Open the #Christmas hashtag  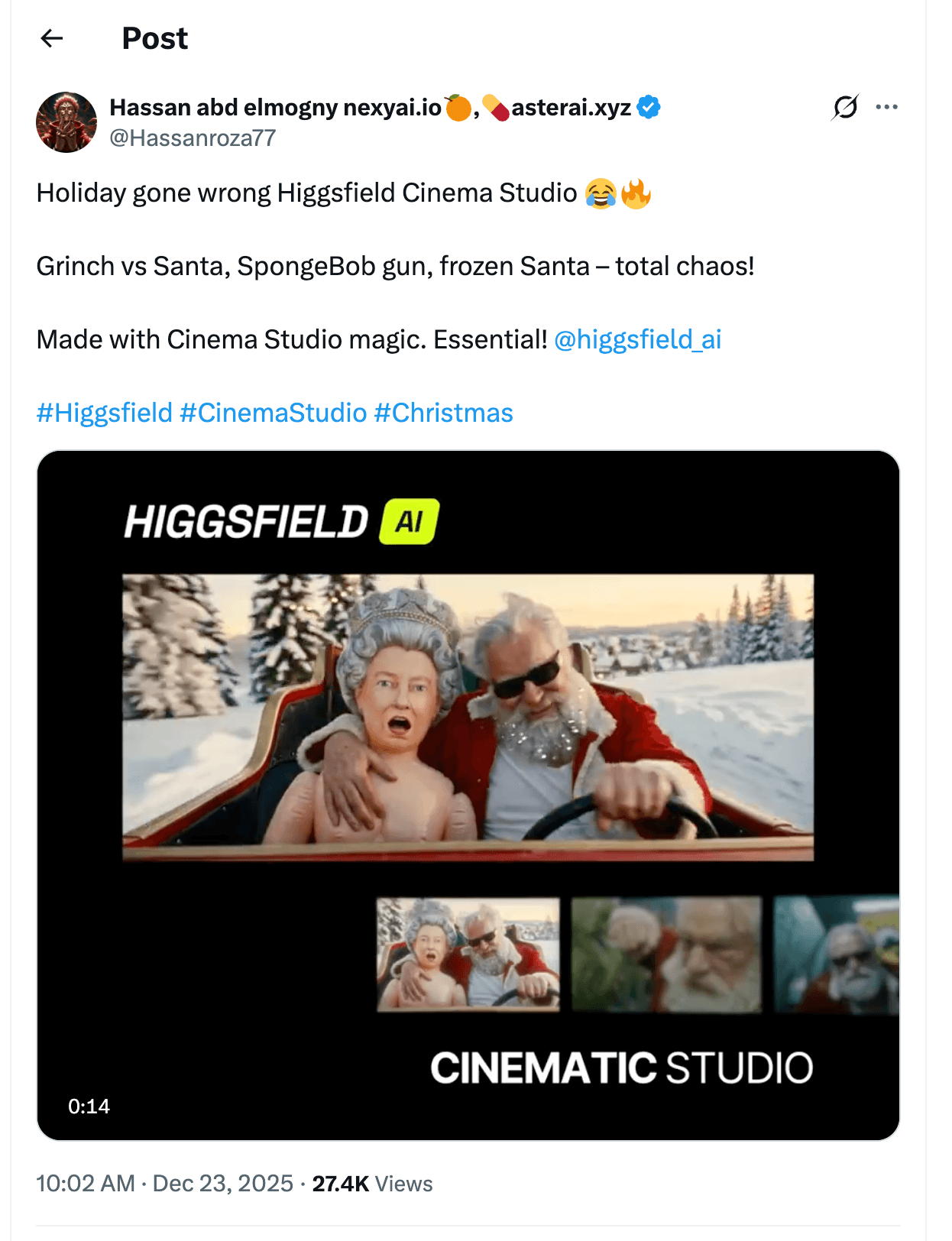coord(444,413)
